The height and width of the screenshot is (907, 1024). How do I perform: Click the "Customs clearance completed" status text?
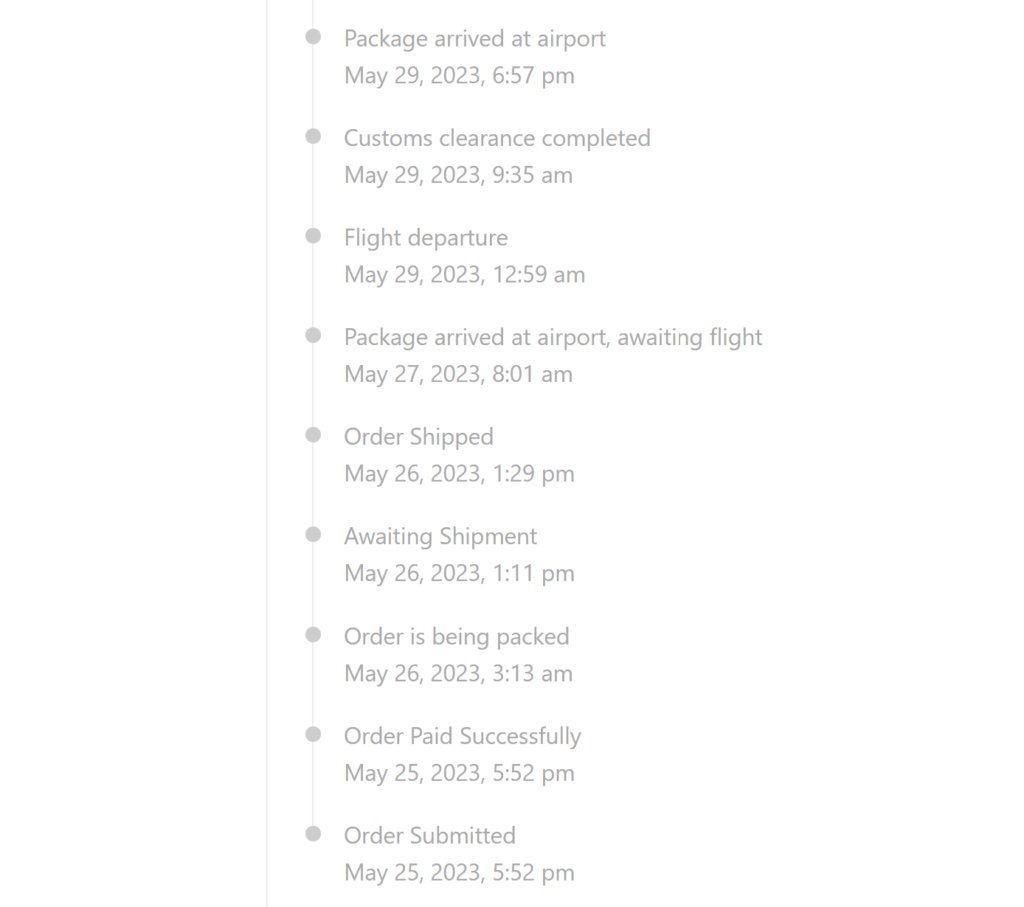497,138
